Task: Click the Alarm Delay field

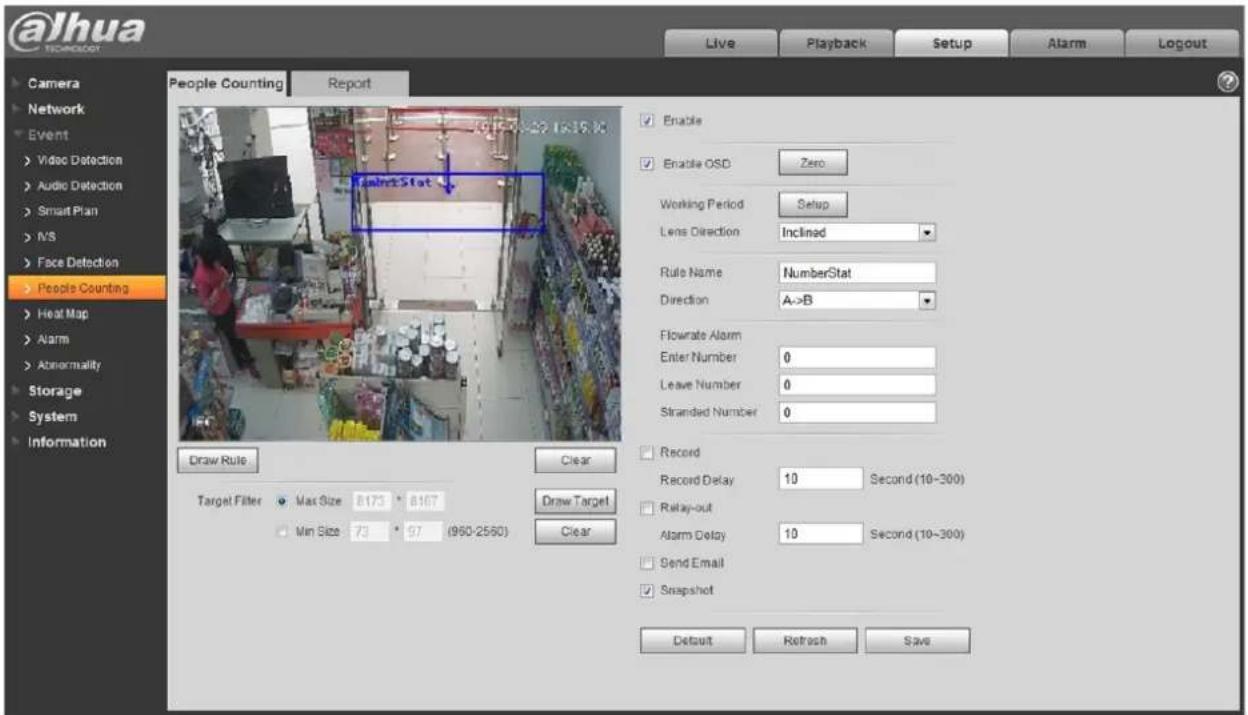Action: click(820, 534)
